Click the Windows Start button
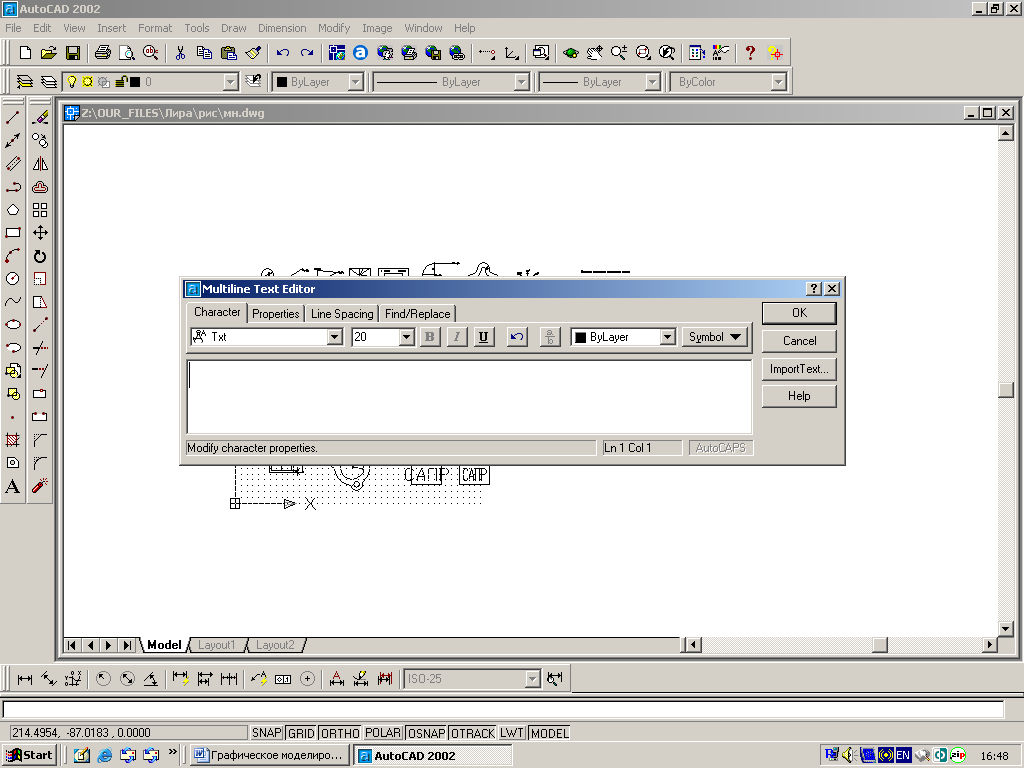This screenshot has width=1024, height=768. [29, 756]
